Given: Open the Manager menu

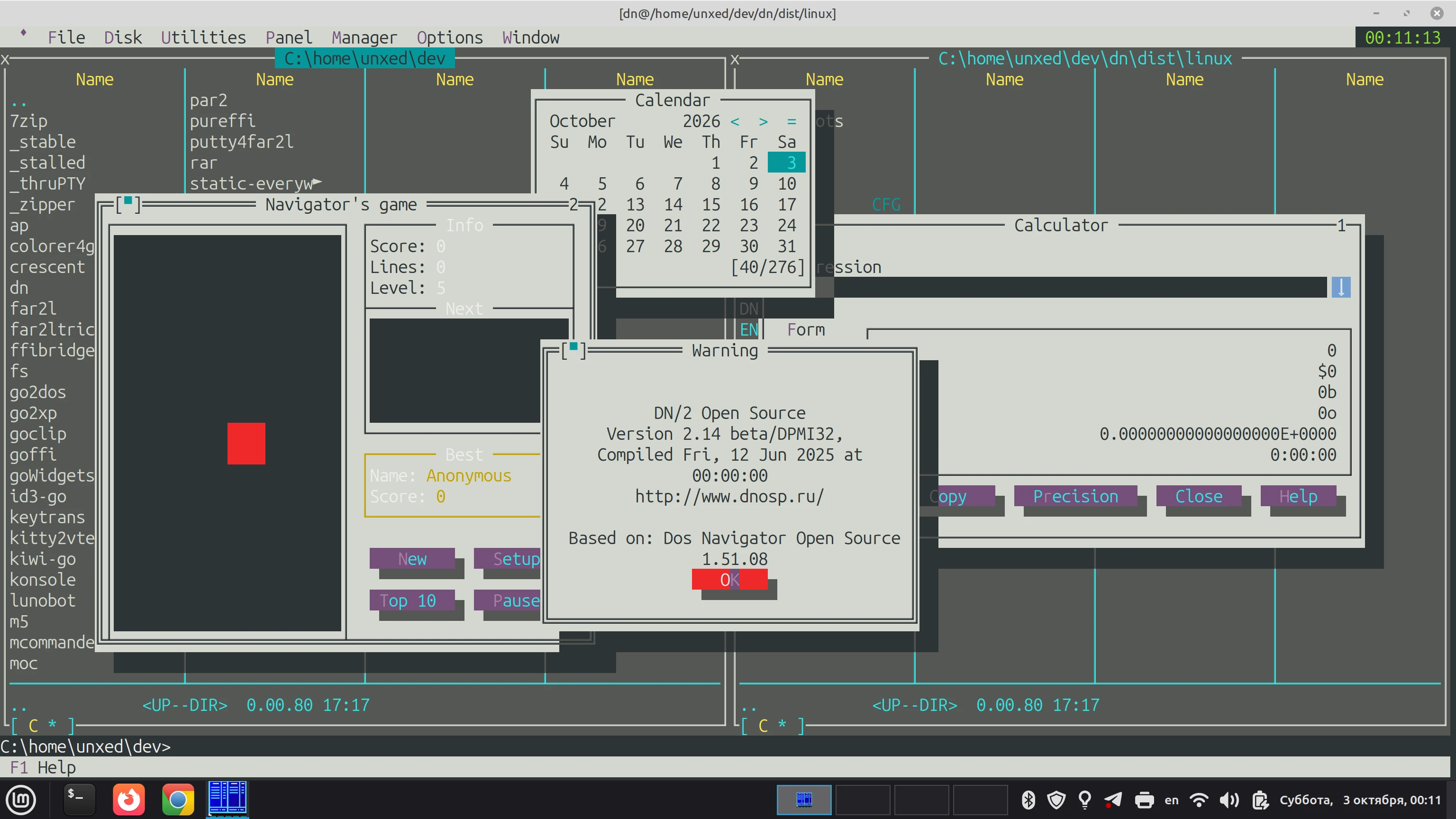Looking at the screenshot, I should 364,37.
